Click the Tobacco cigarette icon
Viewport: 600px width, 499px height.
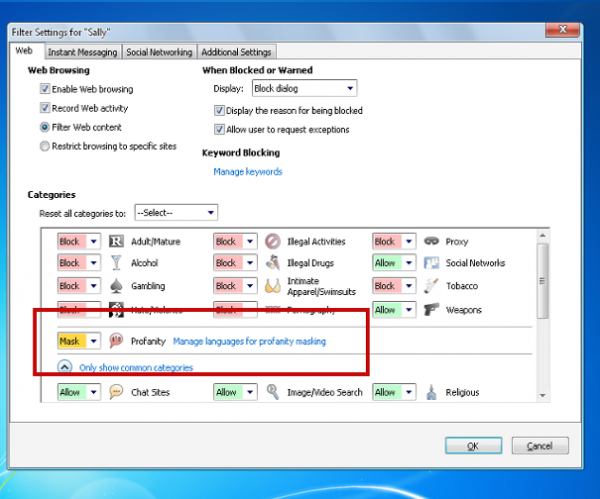[x=431, y=286]
